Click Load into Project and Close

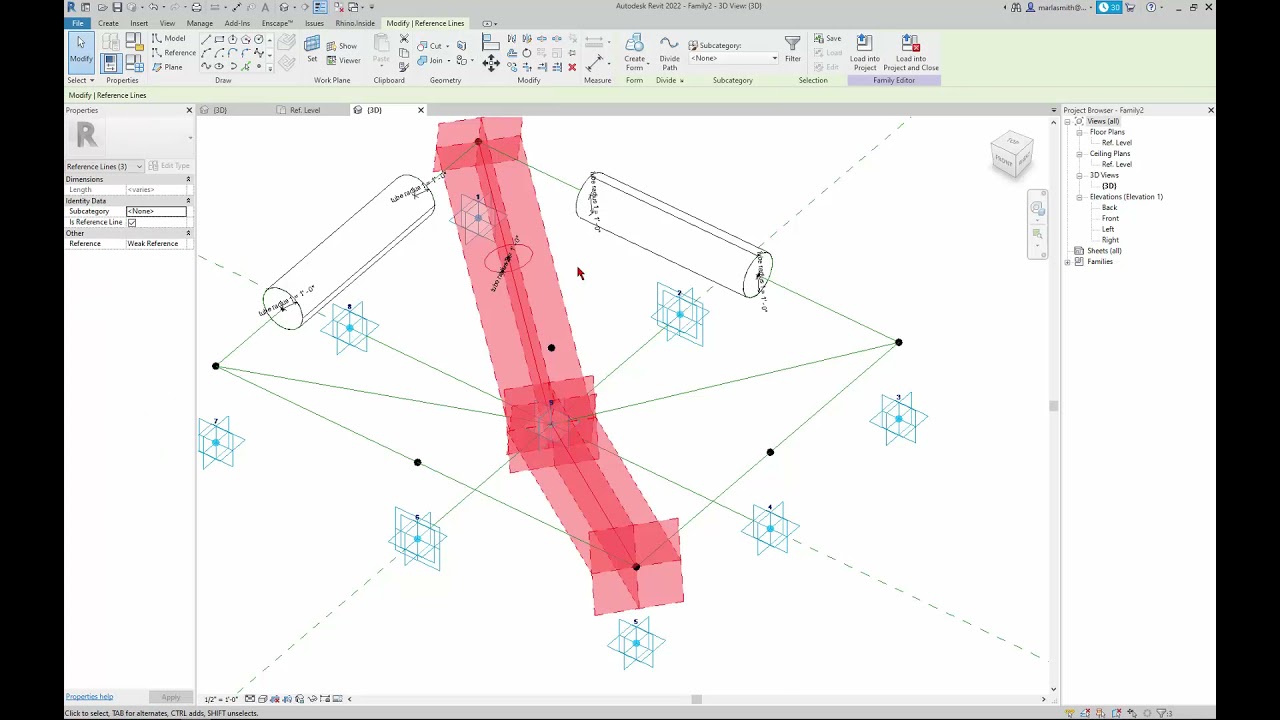(910, 52)
